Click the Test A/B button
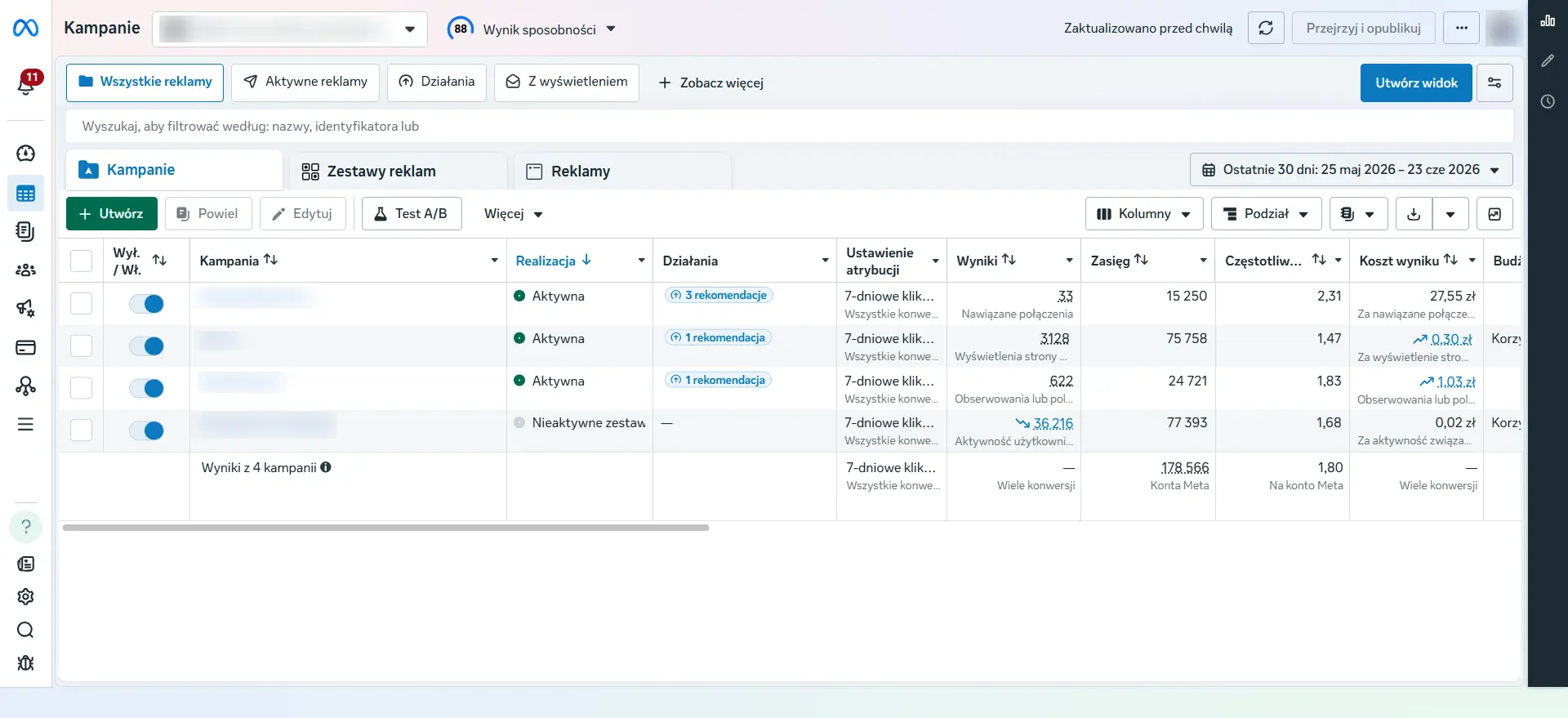 point(412,214)
